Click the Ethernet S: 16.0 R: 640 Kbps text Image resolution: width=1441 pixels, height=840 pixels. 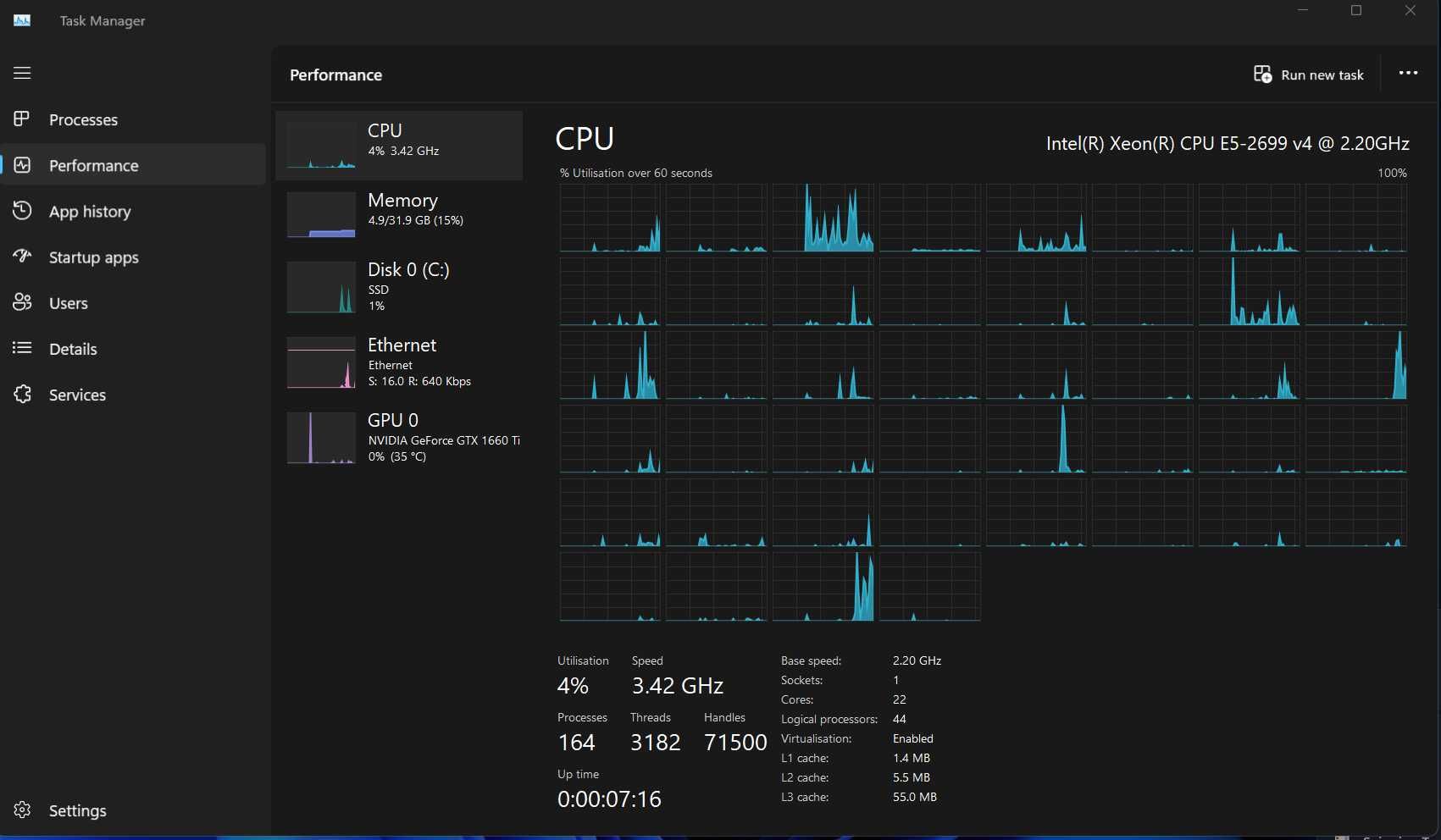[419, 381]
